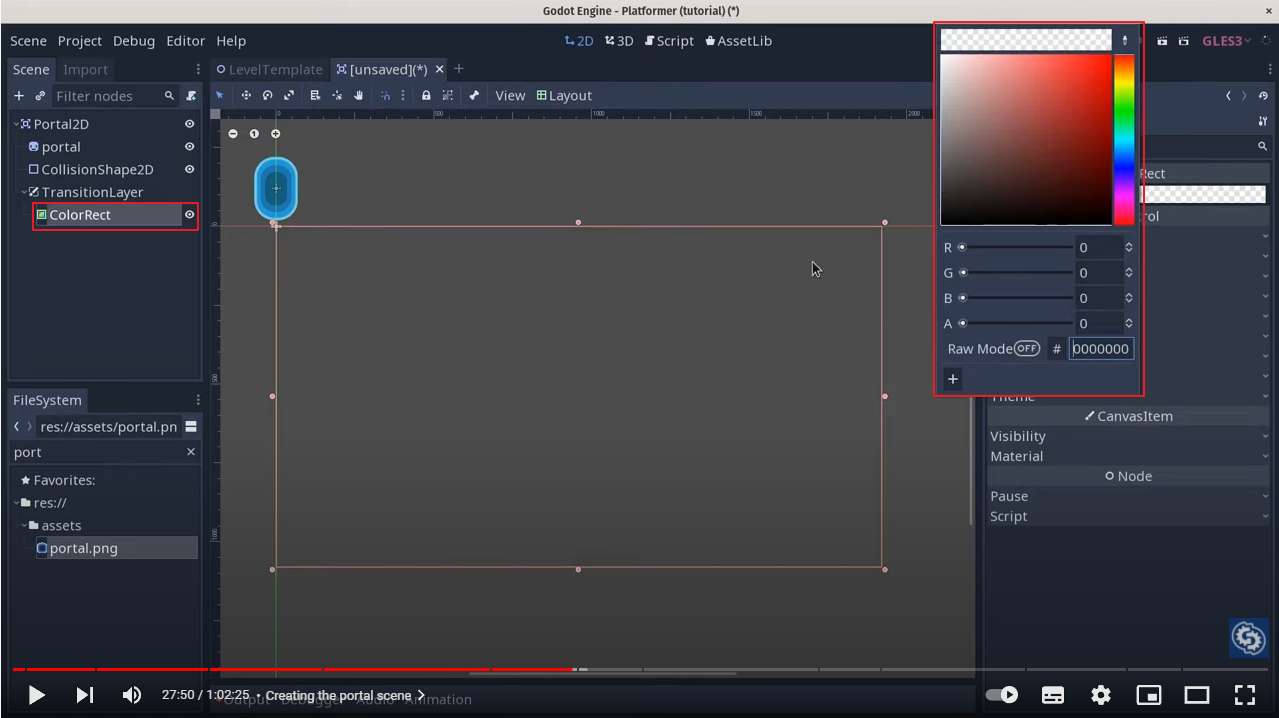1279x718 pixels.
Task: Add new scene tab with plus
Action: coord(459,69)
